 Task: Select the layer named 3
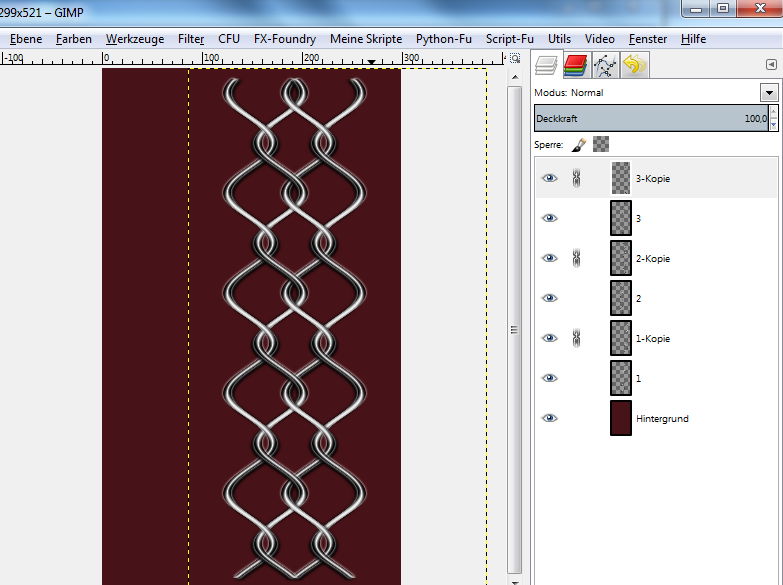638,219
